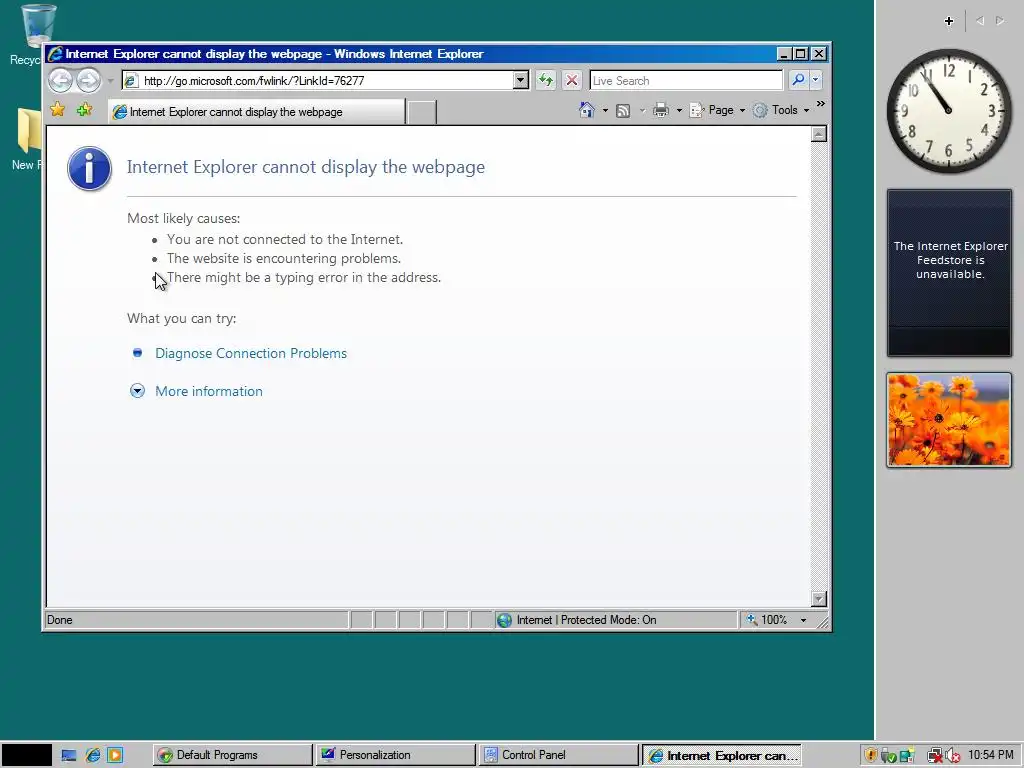The width and height of the screenshot is (1024, 768).
Task: Click the scroll down arrow of page scrollbar
Action: 819,599
